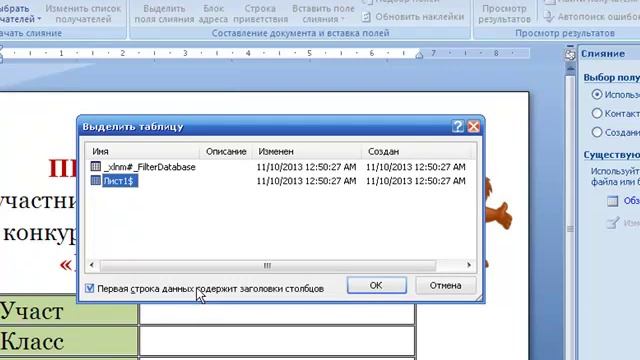640x360 pixels.
Task: Click Выделить поля слияния in ribbon
Action: click(x=164, y=14)
